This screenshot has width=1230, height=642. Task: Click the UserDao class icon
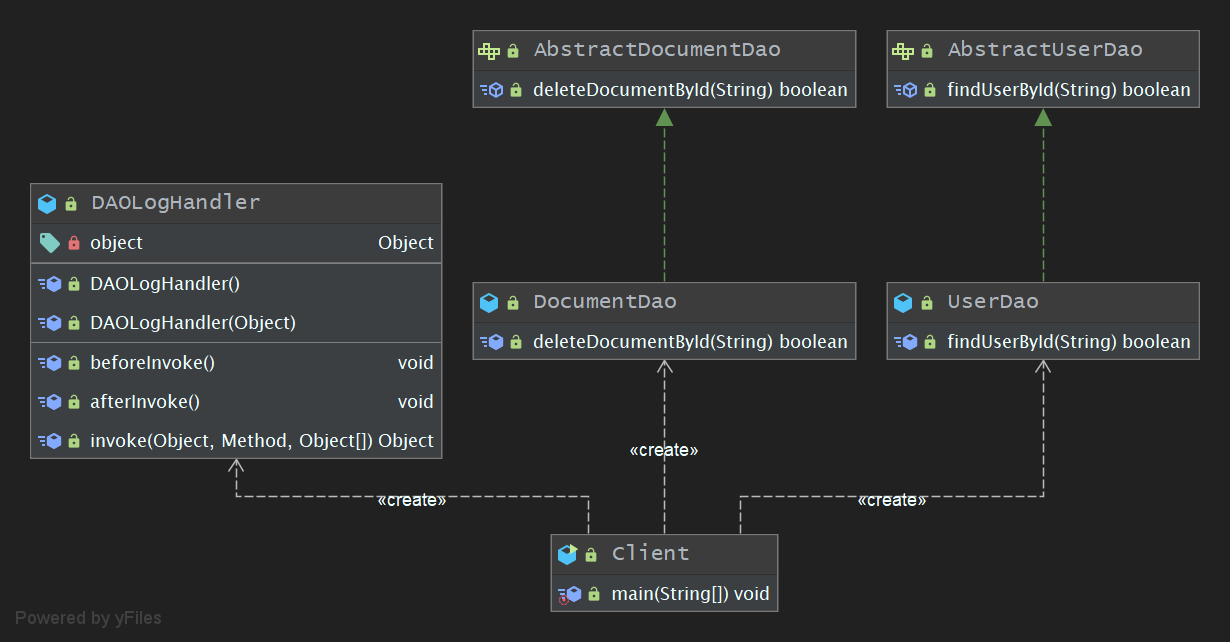(903, 302)
